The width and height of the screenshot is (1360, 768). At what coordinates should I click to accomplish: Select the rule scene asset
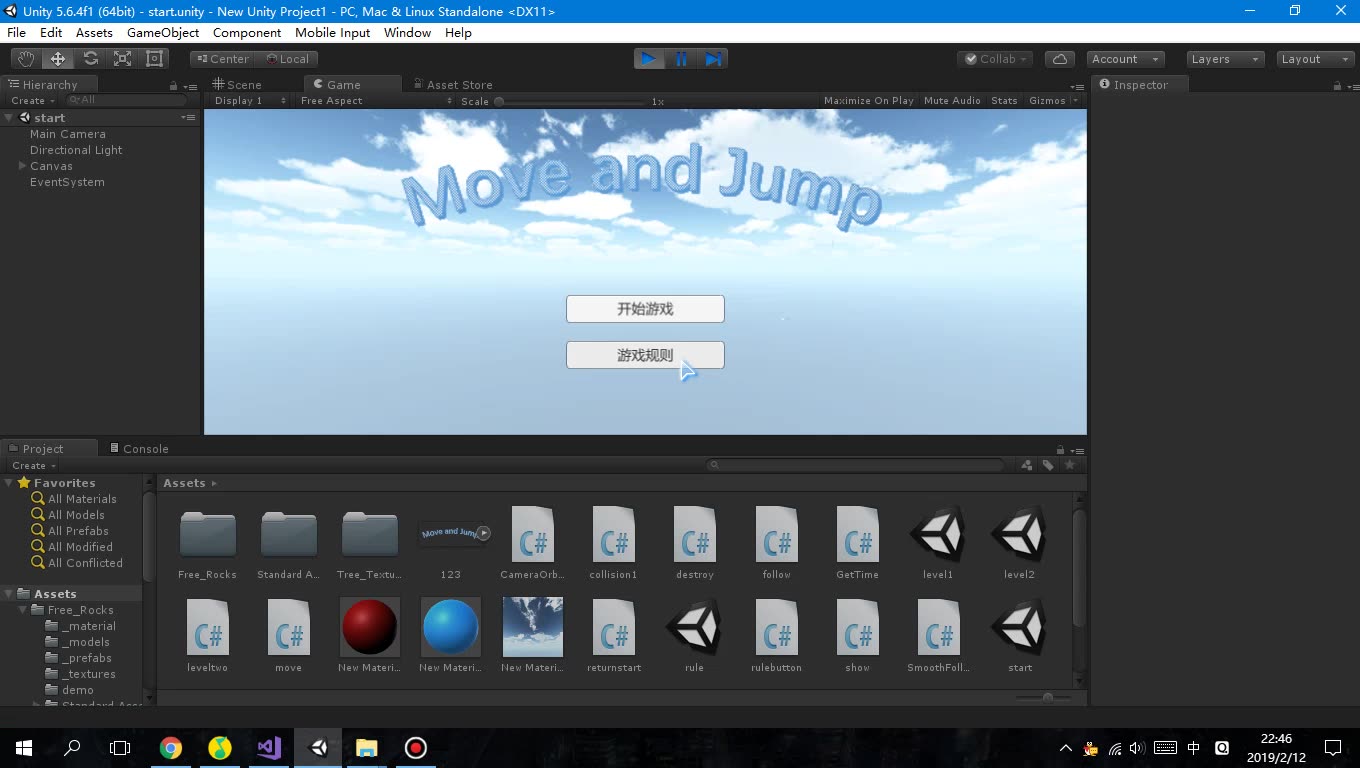(x=694, y=635)
